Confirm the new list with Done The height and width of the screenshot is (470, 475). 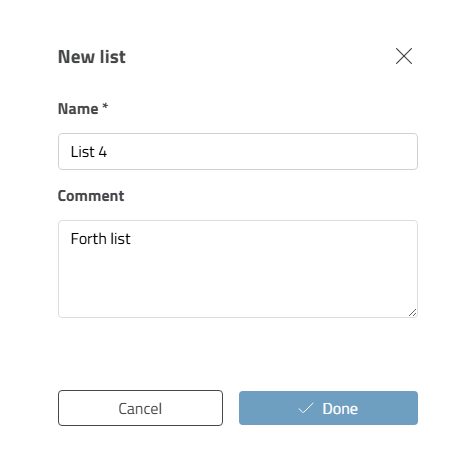coord(328,408)
